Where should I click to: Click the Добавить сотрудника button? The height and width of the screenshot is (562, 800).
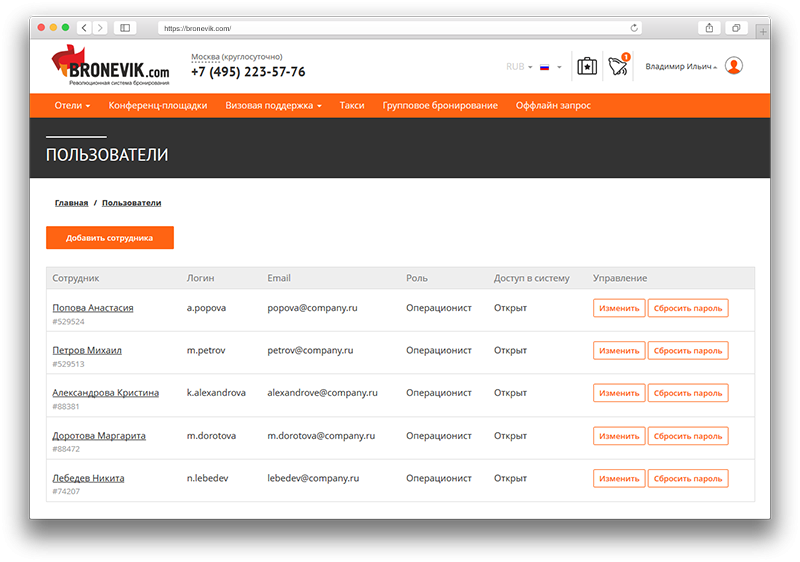(110, 238)
